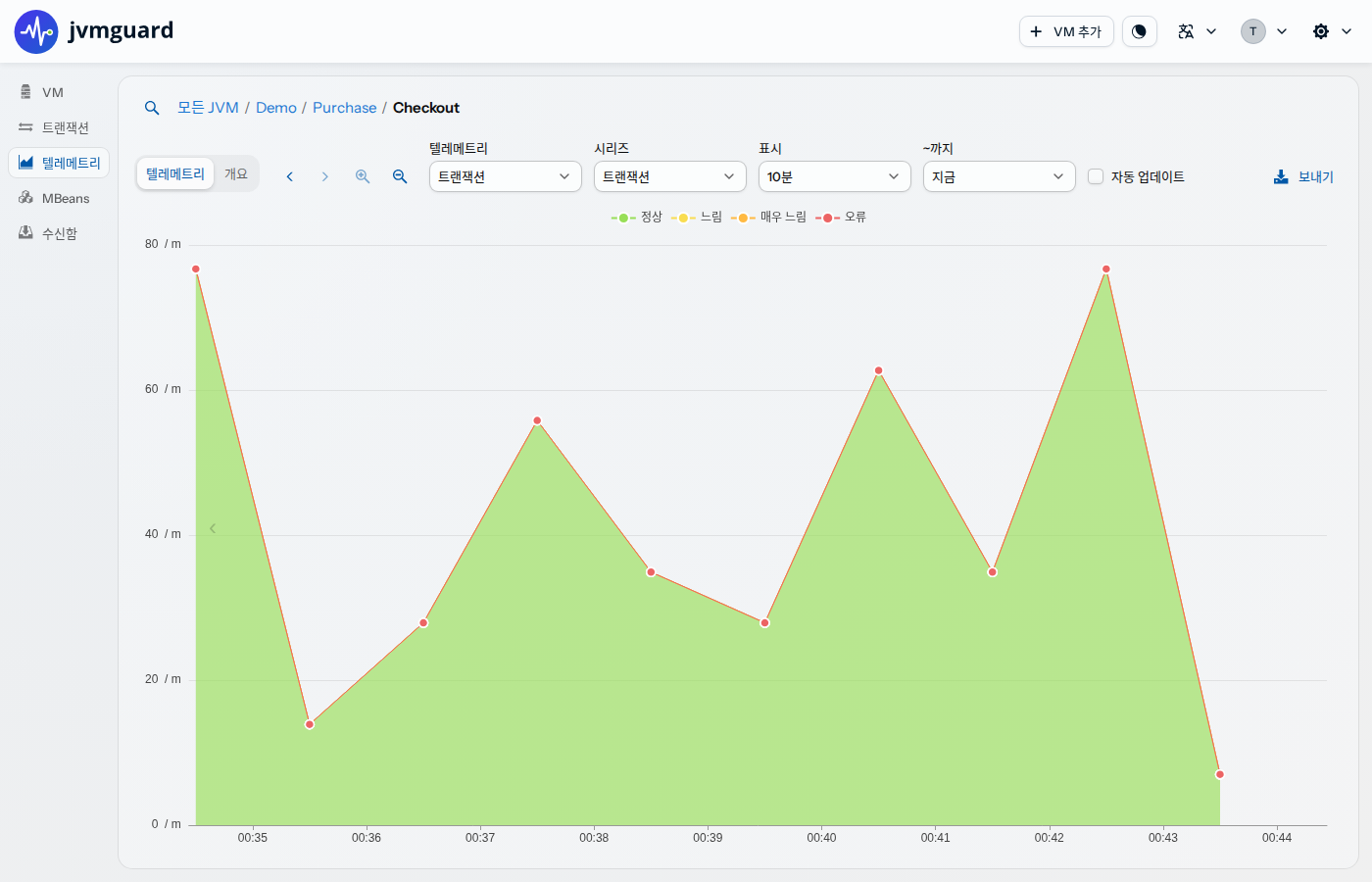Screen dimensions: 1372x882
Task: Click the jvmguard logo
Action: (94, 31)
